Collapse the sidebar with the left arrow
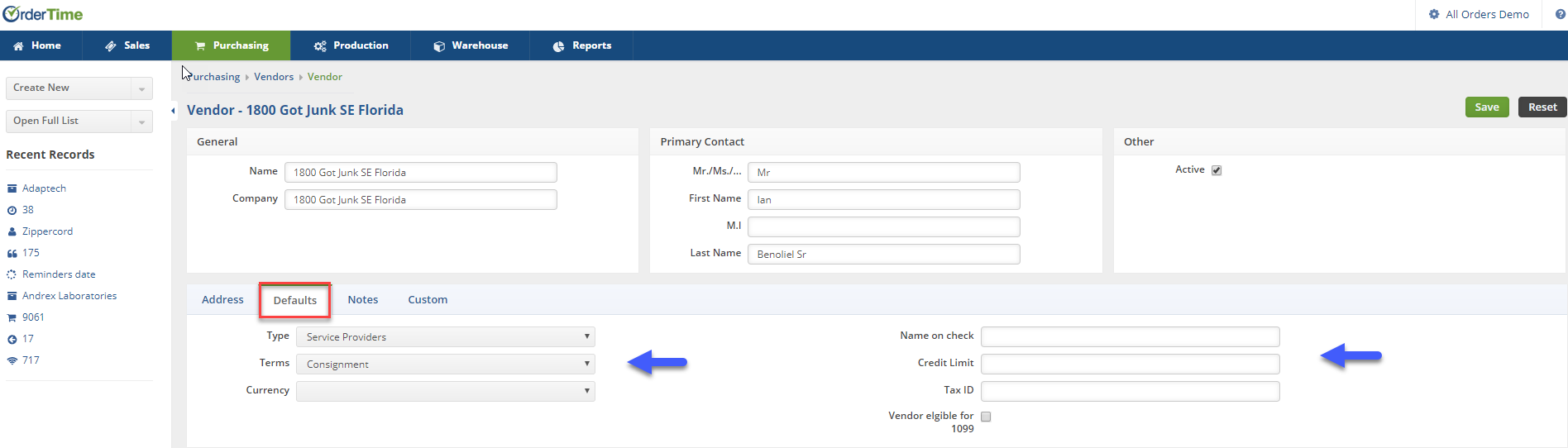Screen dimensions: 1568x448 coord(174,110)
